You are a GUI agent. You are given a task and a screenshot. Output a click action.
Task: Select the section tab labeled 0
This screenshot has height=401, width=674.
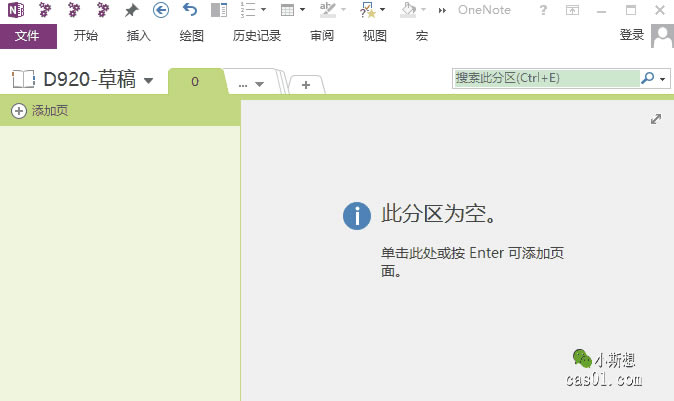[x=196, y=81]
